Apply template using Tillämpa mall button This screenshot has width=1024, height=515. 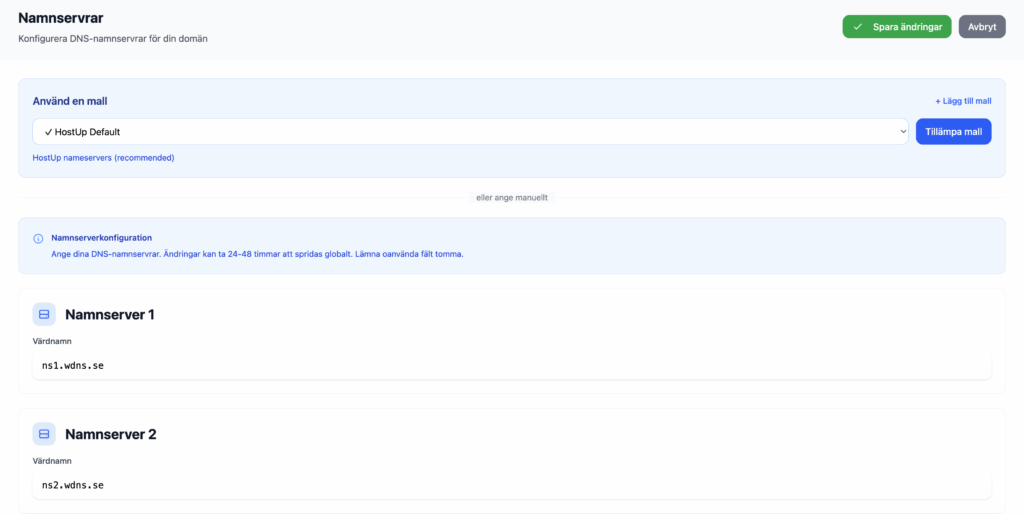(x=953, y=132)
